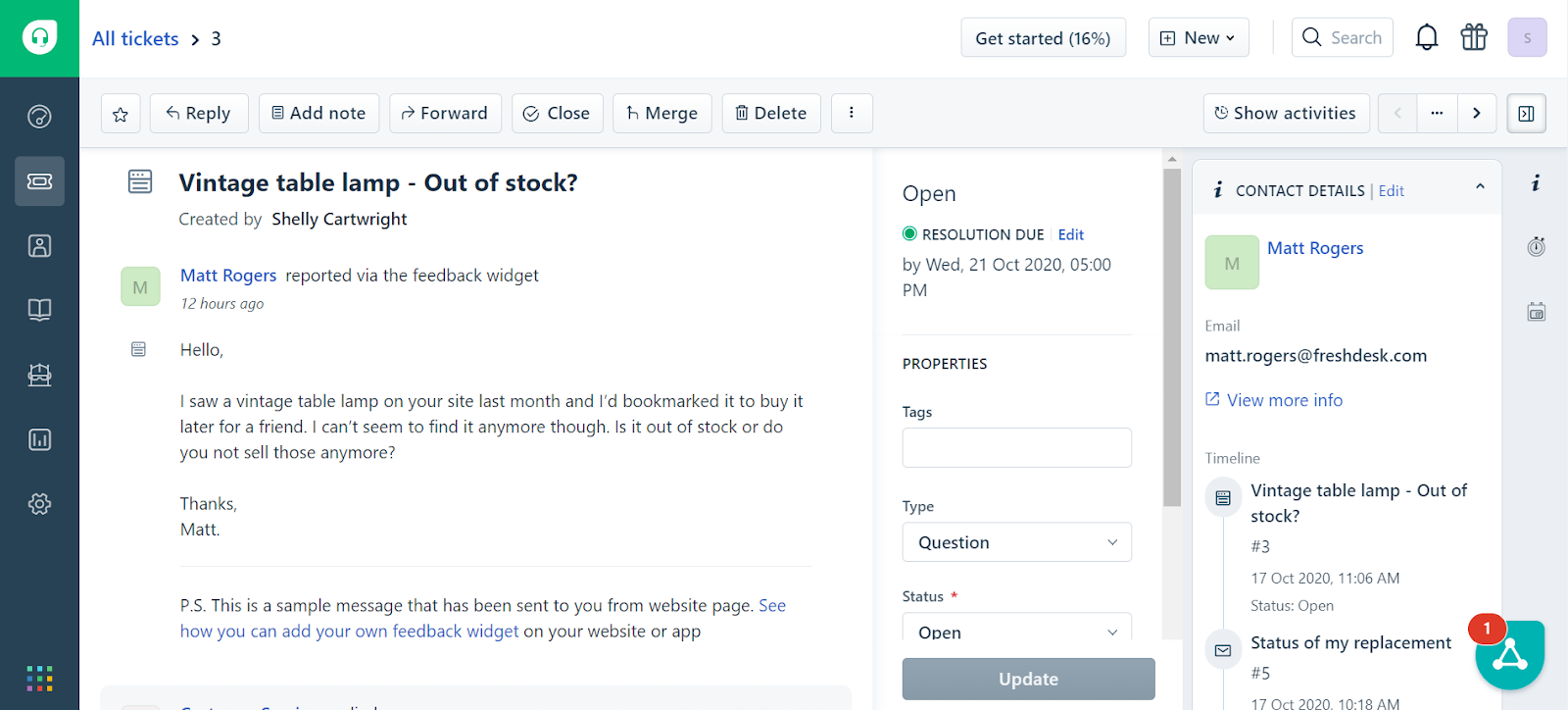Image resolution: width=1568 pixels, height=710 pixels.
Task: Close the ticket using Close button
Action: click(557, 113)
